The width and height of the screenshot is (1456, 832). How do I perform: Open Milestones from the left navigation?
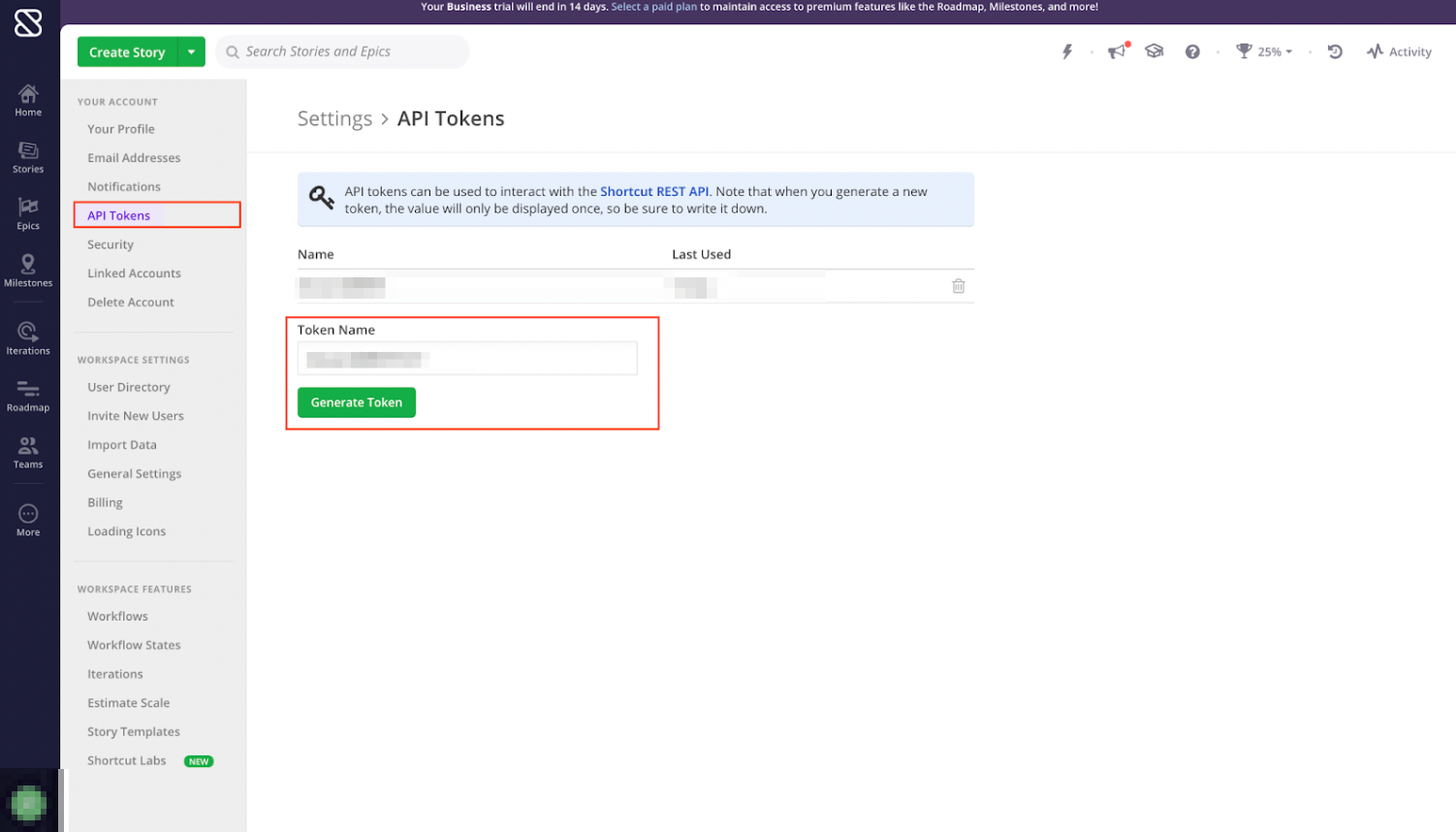click(28, 271)
